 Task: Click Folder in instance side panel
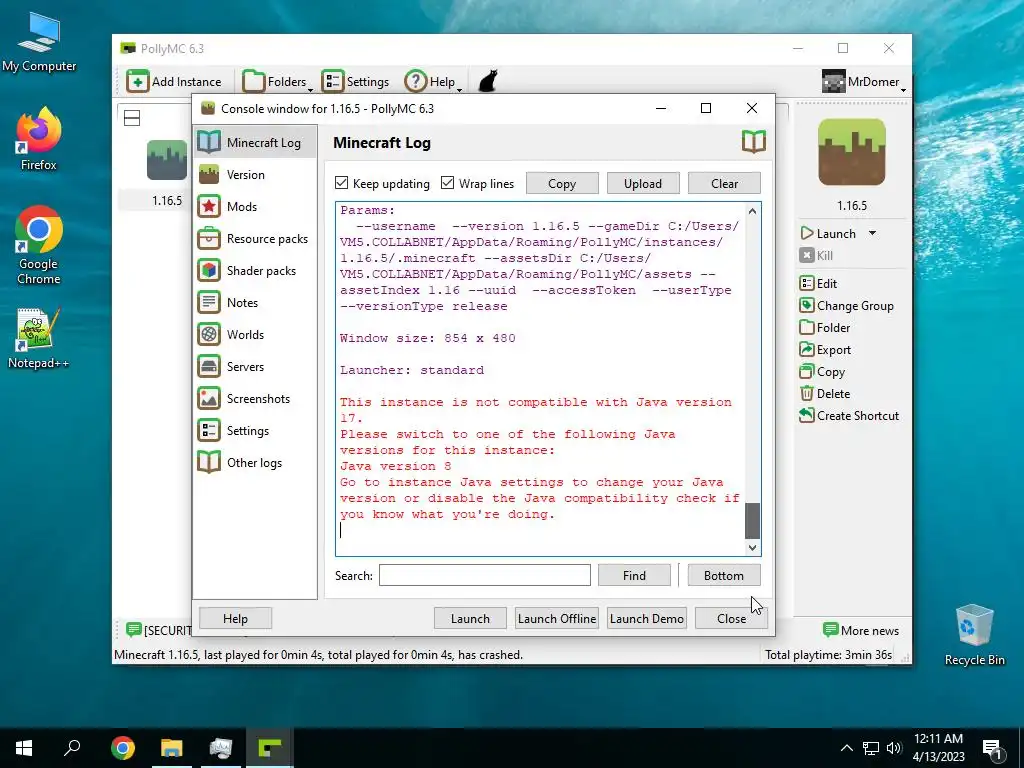click(825, 328)
